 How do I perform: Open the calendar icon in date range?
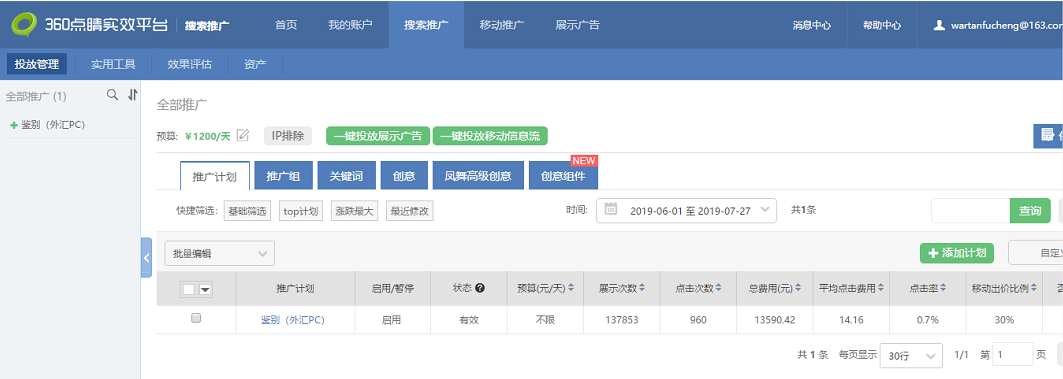[x=610, y=210]
